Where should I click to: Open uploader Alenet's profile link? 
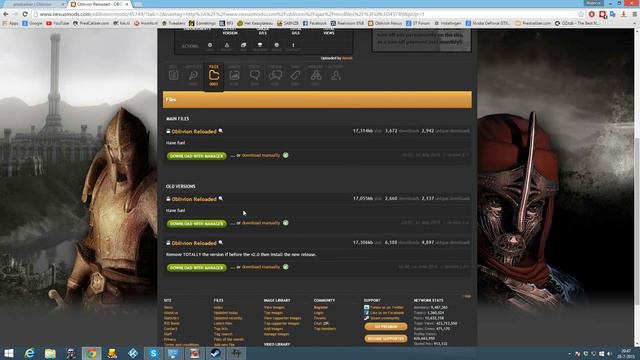click(x=347, y=58)
